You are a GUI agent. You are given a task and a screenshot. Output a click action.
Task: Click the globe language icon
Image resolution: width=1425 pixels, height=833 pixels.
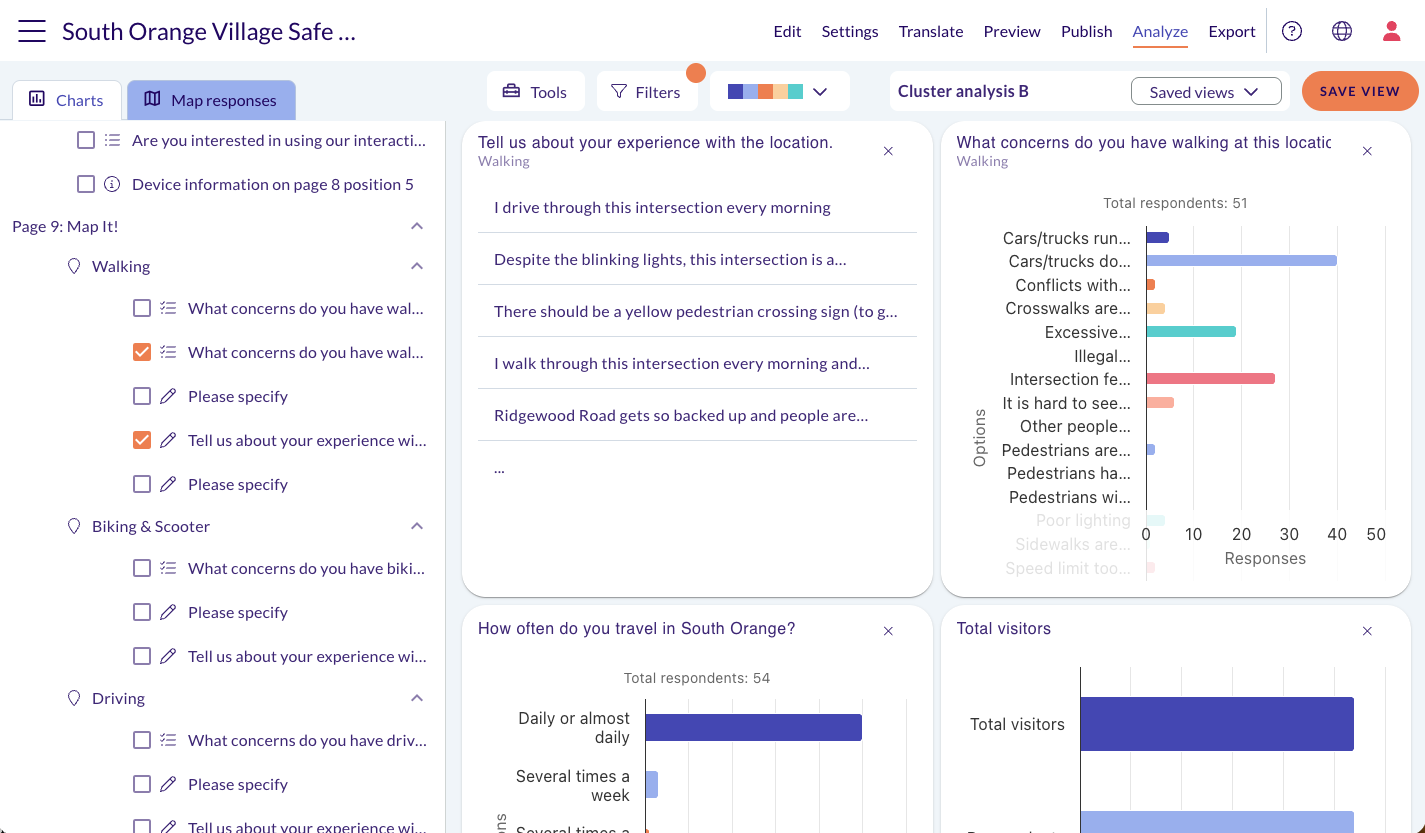tap(1342, 31)
